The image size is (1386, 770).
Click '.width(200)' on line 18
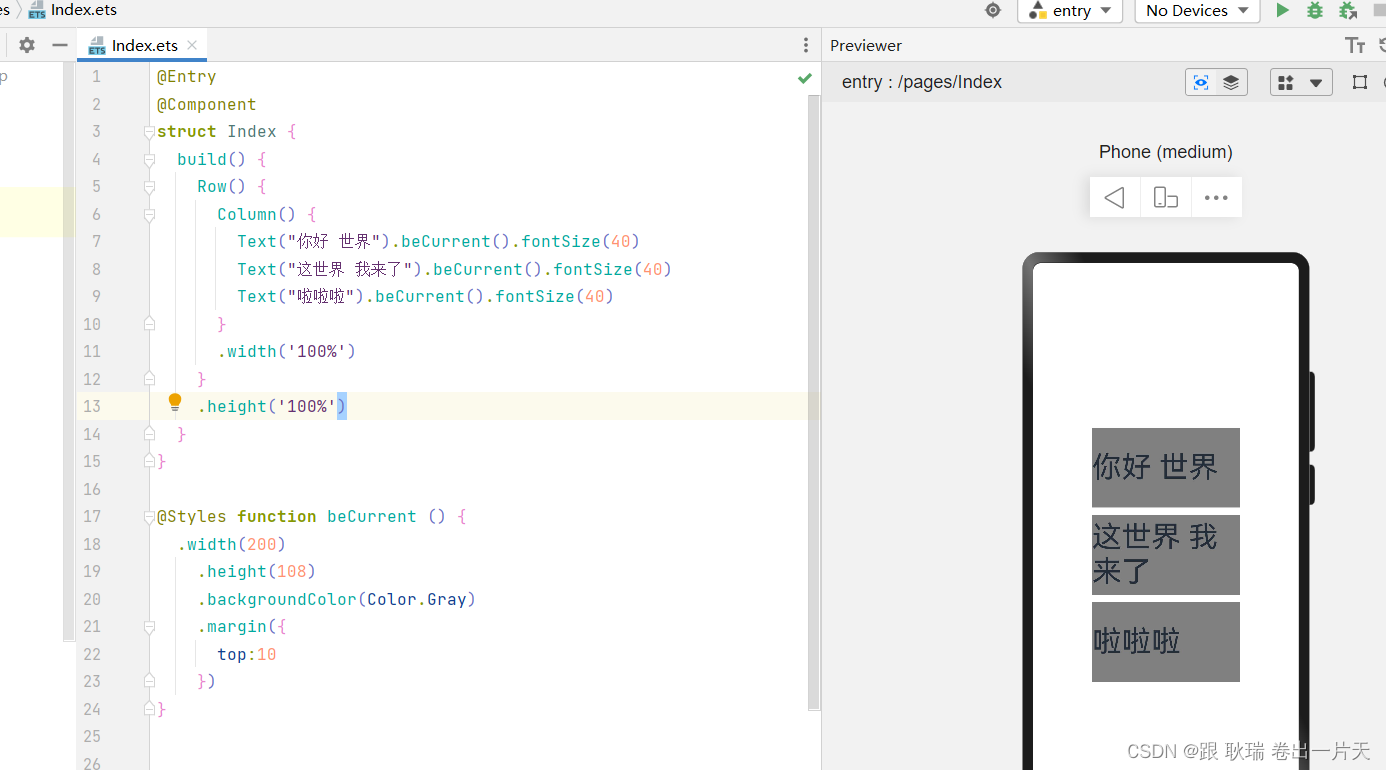(232, 544)
